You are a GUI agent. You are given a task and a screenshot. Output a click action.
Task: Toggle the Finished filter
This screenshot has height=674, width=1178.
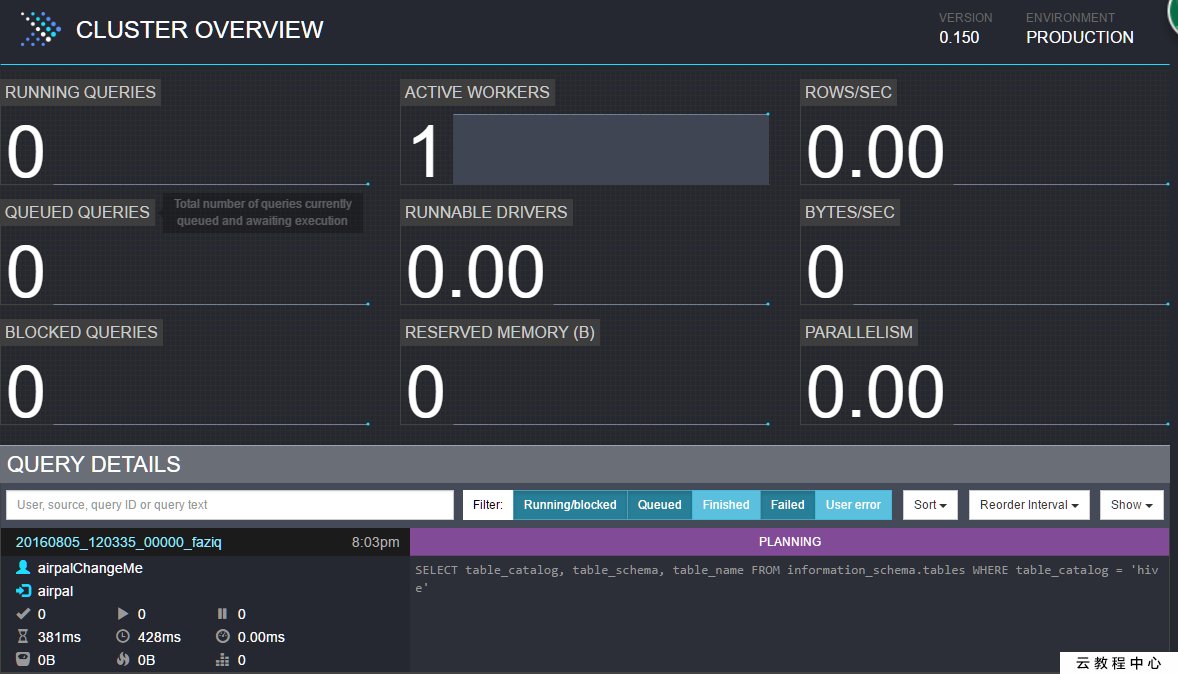click(726, 505)
